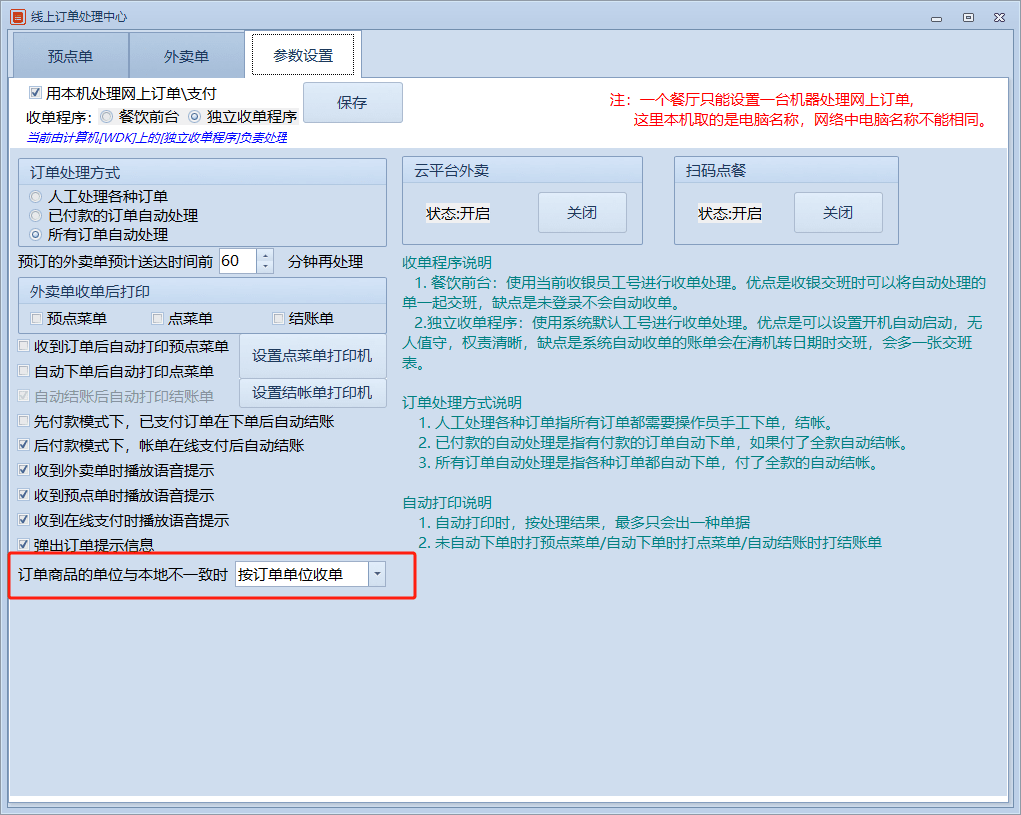The image size is (1021, 815).
Task: Open 设置点菜单打印机 printer settings
Action: tap(312, 356)
